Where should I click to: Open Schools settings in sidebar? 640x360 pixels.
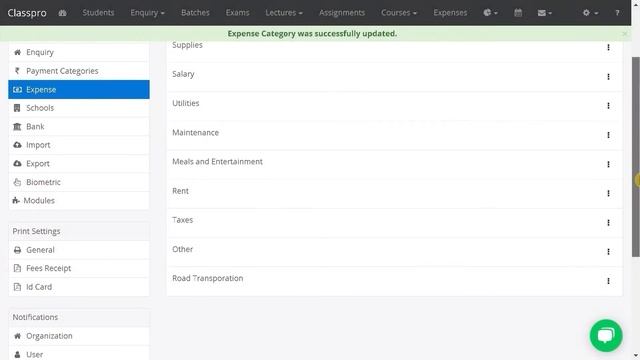tap(79, 108)
